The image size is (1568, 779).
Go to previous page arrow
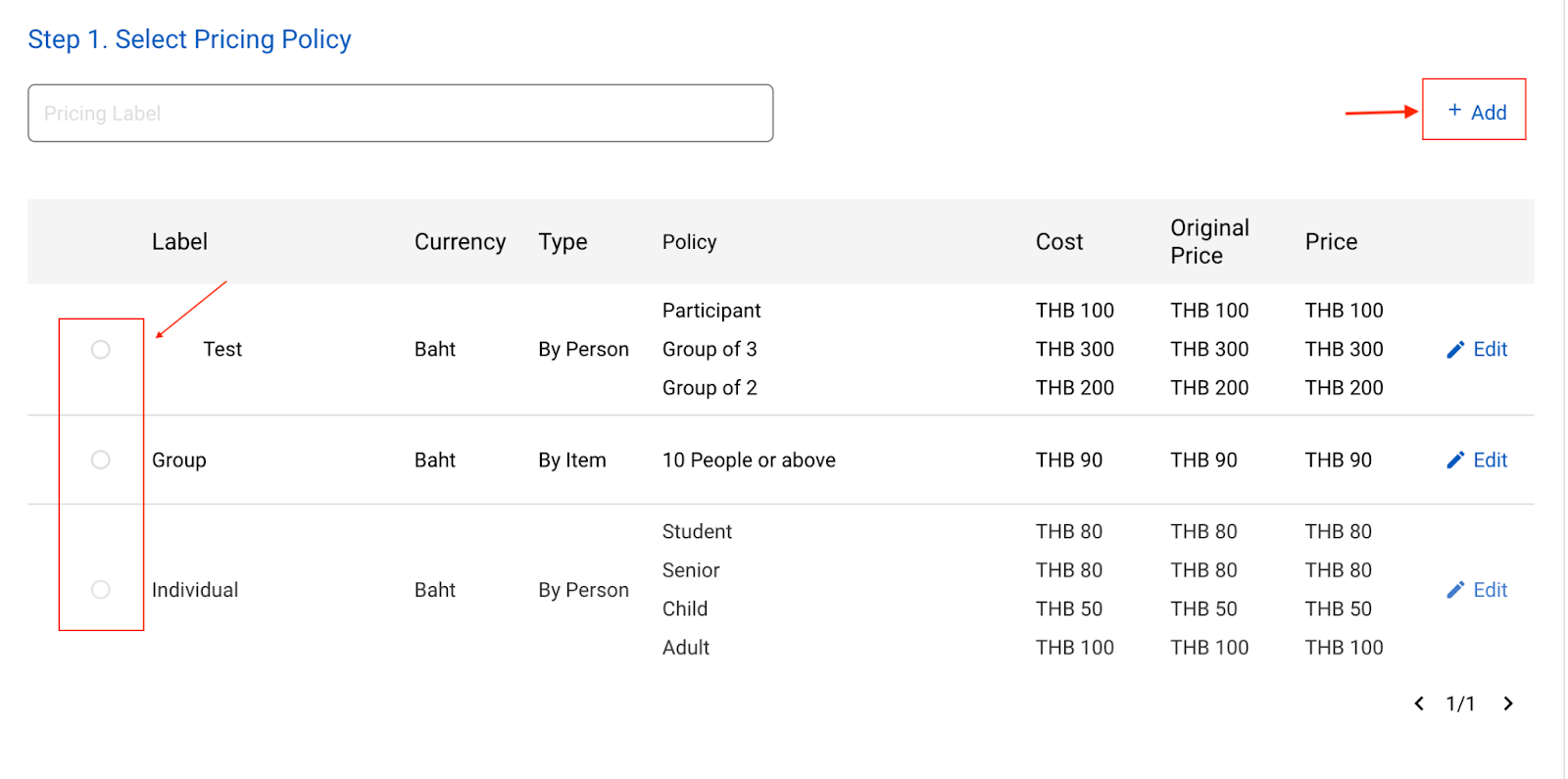pos(1419,704)
